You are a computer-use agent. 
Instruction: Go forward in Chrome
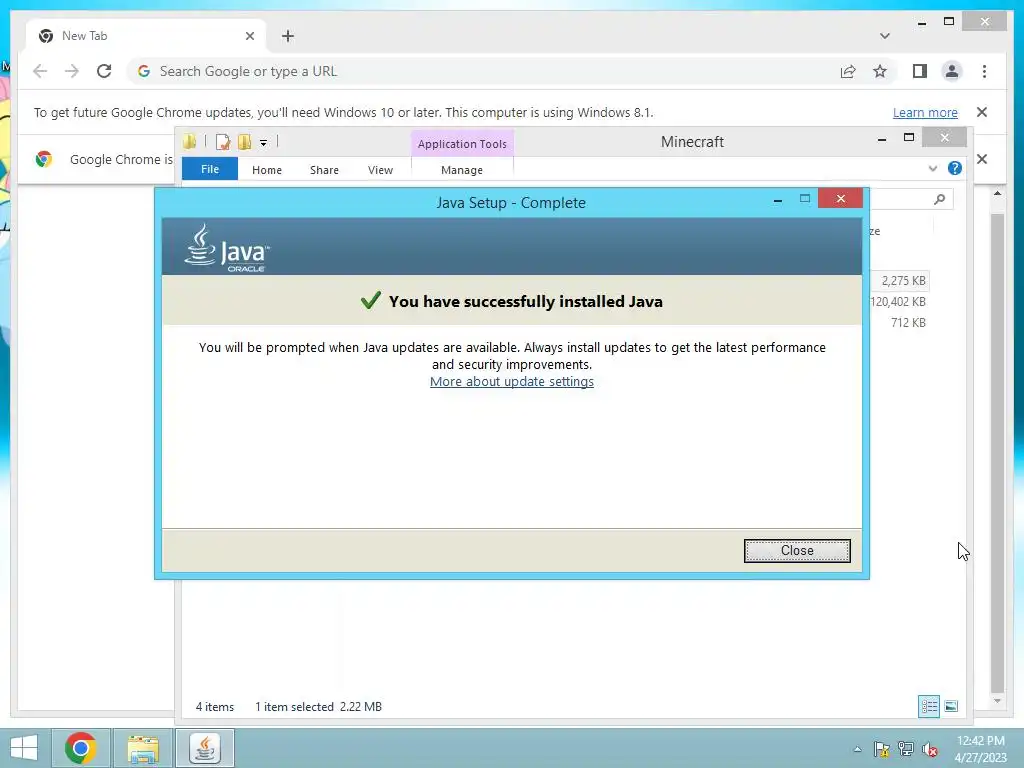(x=72, y=71)
